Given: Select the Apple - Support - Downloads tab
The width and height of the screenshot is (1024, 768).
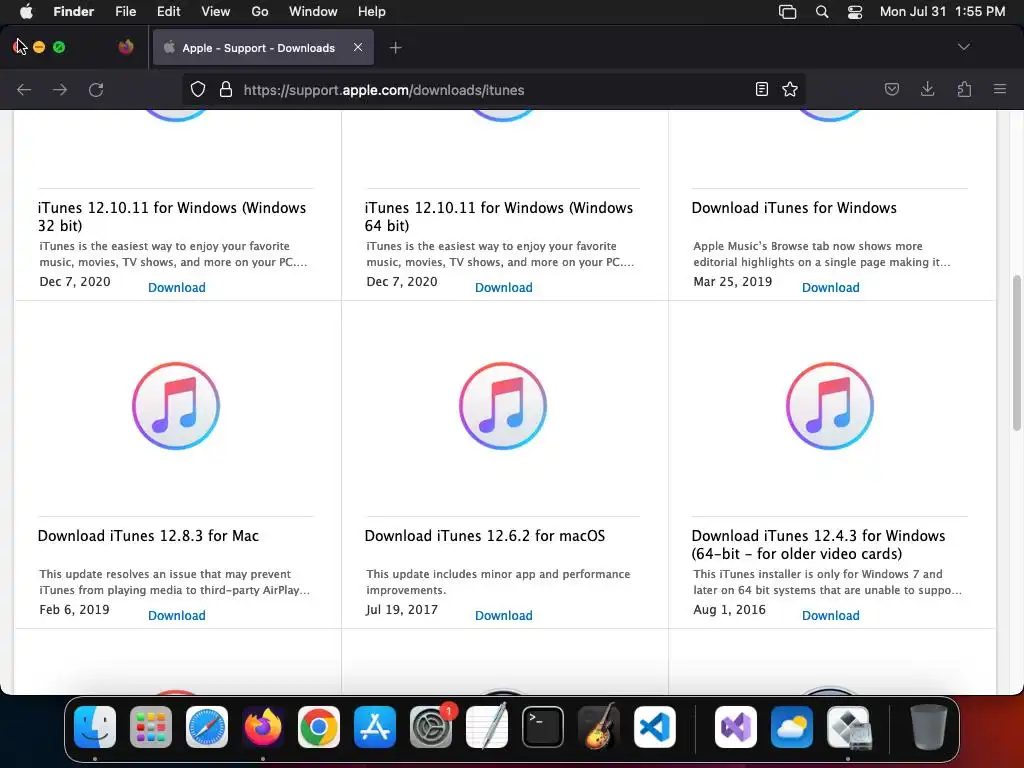Looking at the screenshot, I should pos(263,48).
